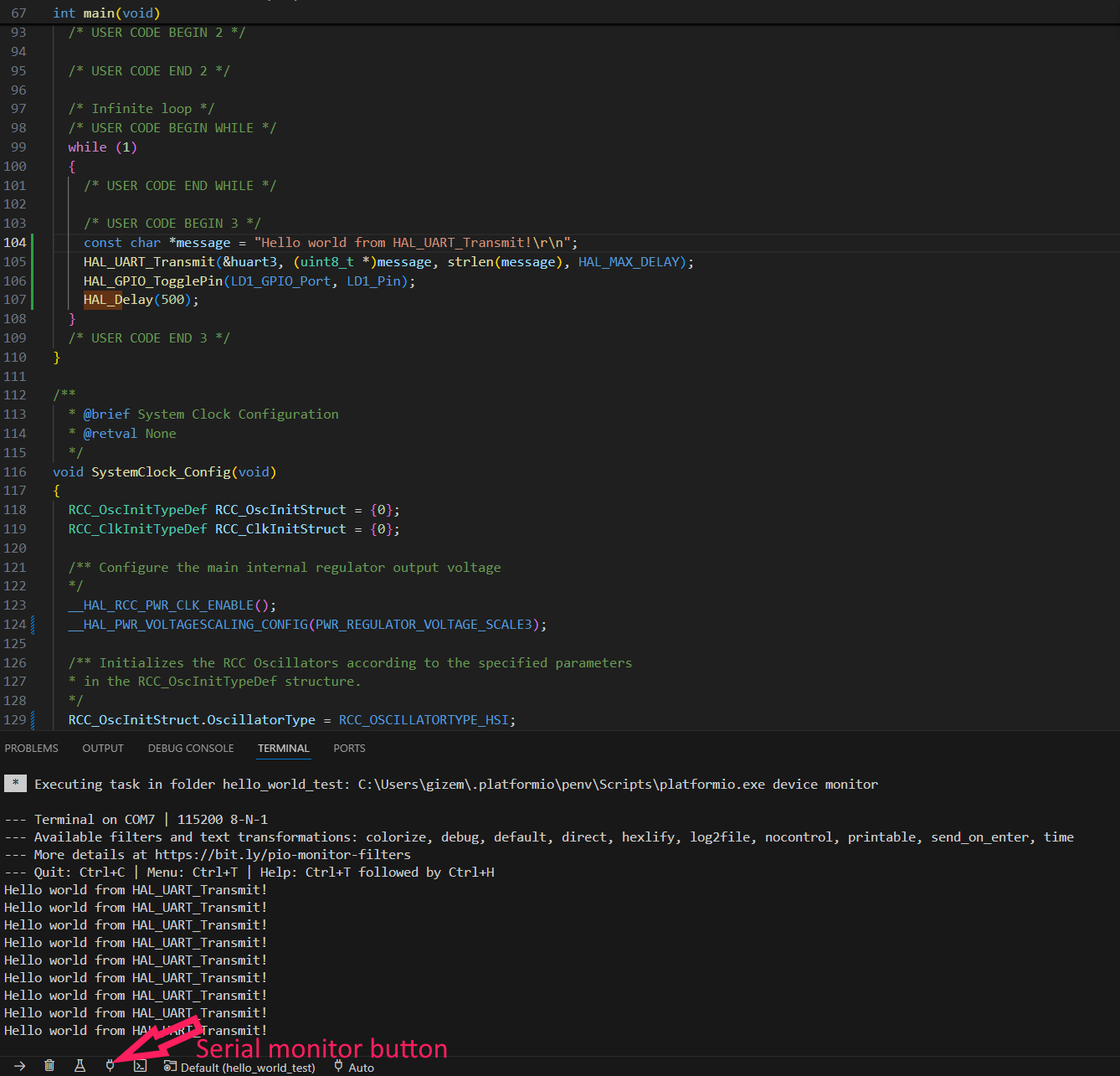Open the PORTS tab
1120x1076 pixels.
pyautogui.click(x=349, y=748)
